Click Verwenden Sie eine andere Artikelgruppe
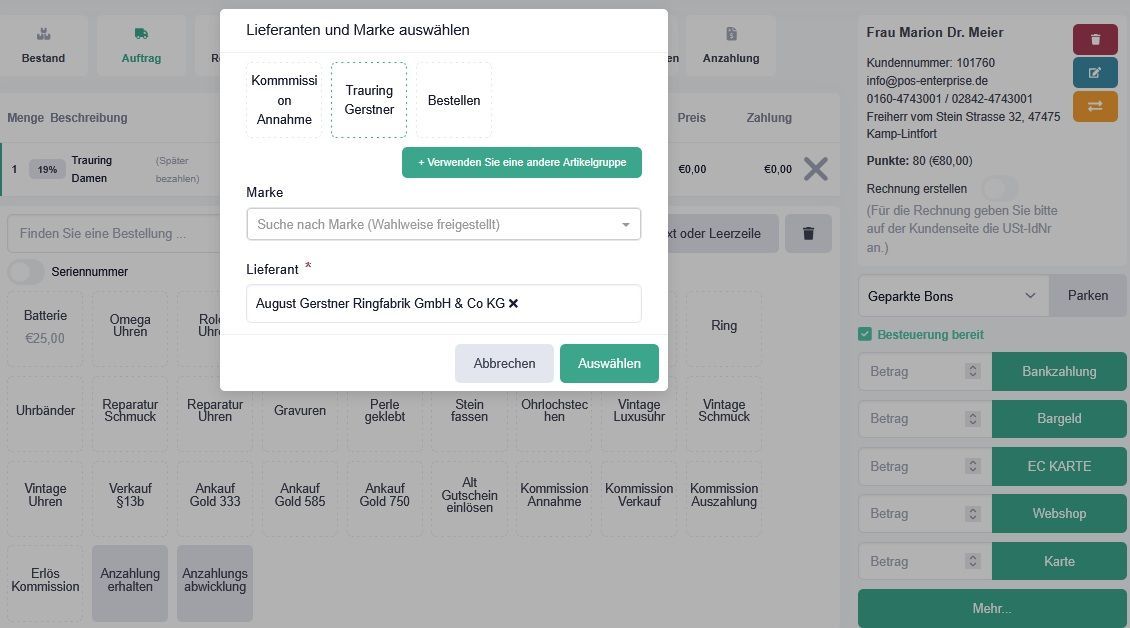 point(522,162)
